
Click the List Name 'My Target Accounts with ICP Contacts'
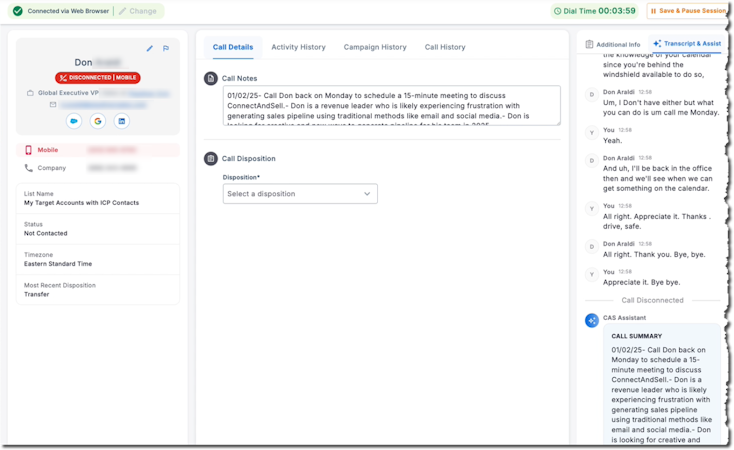81,203
